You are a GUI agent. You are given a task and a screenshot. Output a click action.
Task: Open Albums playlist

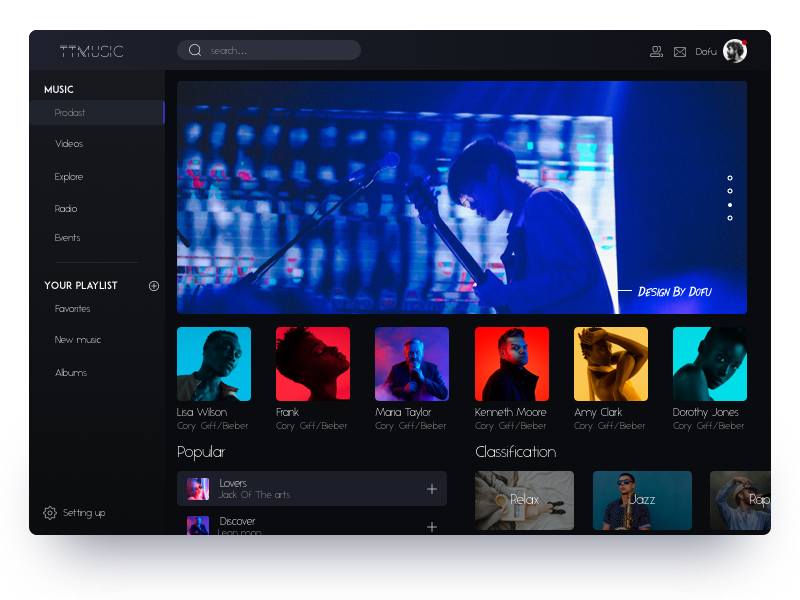tap(71, 373)
